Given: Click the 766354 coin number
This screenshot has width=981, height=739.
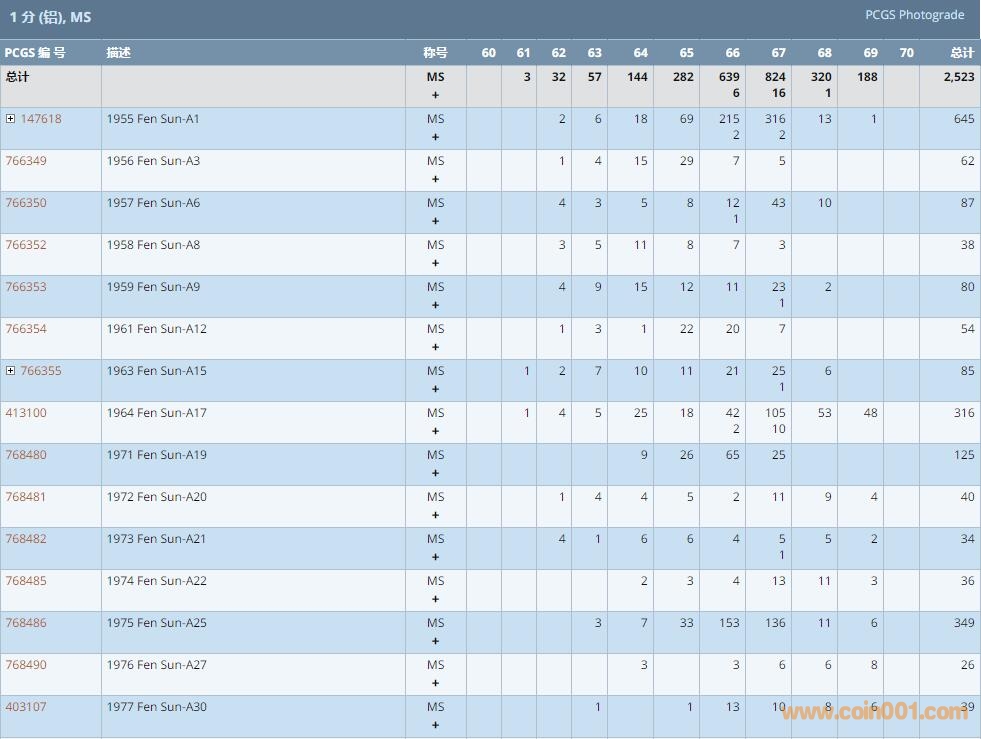Looking at the screenshot, I should [26, 329].
